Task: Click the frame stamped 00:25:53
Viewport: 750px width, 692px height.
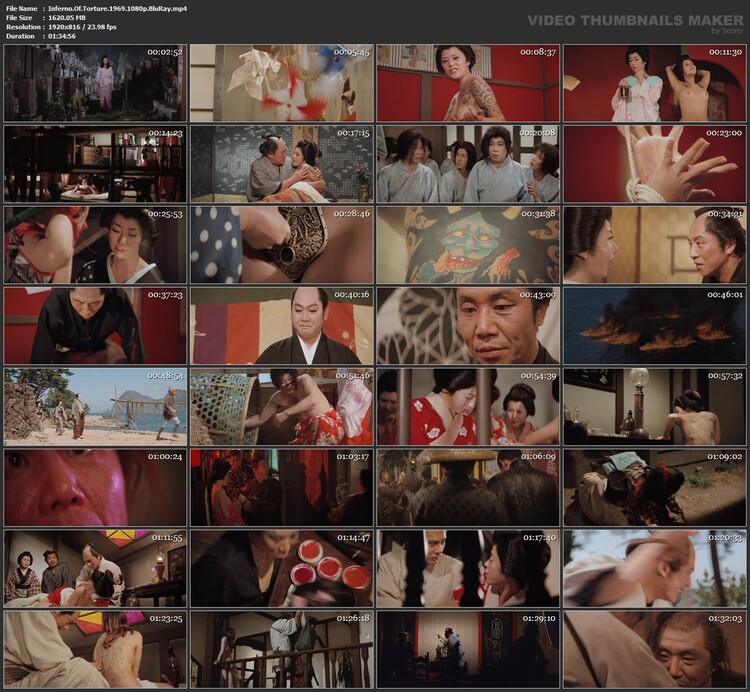Action: point(95,245)
